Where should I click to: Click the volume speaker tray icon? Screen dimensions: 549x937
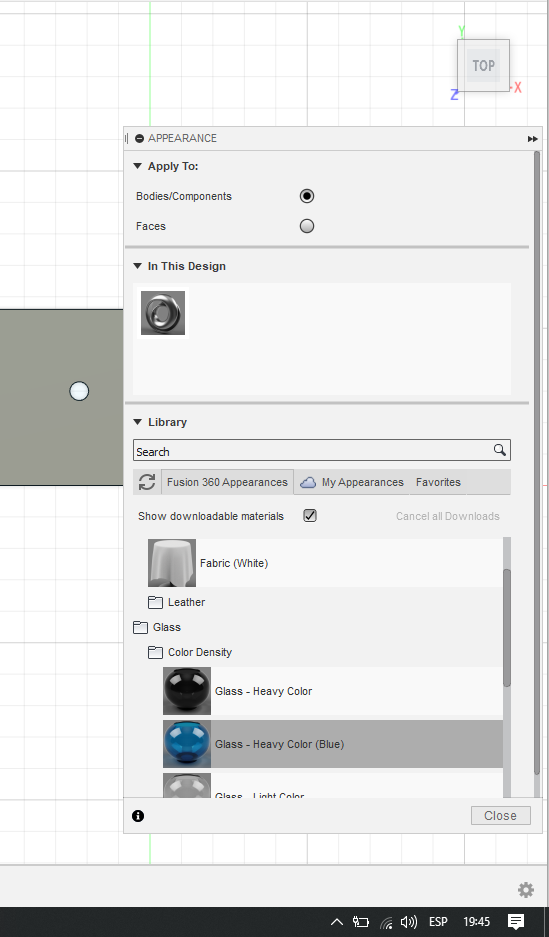point(409,921)
